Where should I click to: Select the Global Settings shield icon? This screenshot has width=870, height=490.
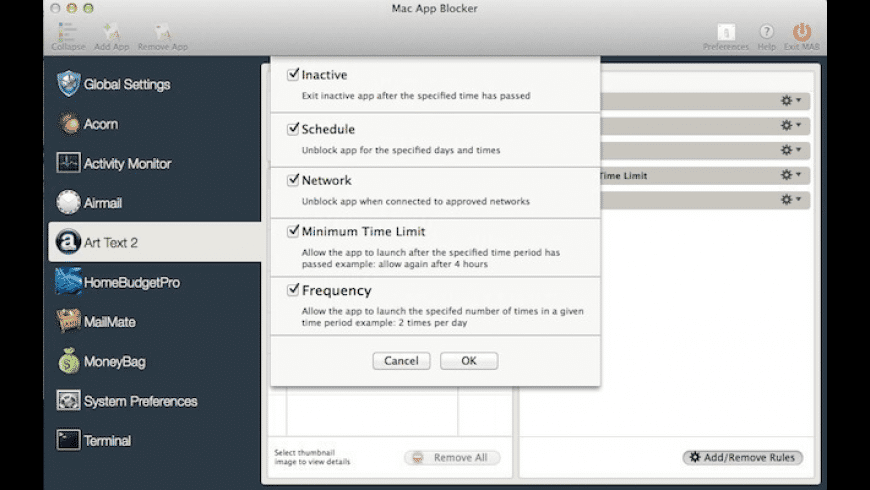68,84
